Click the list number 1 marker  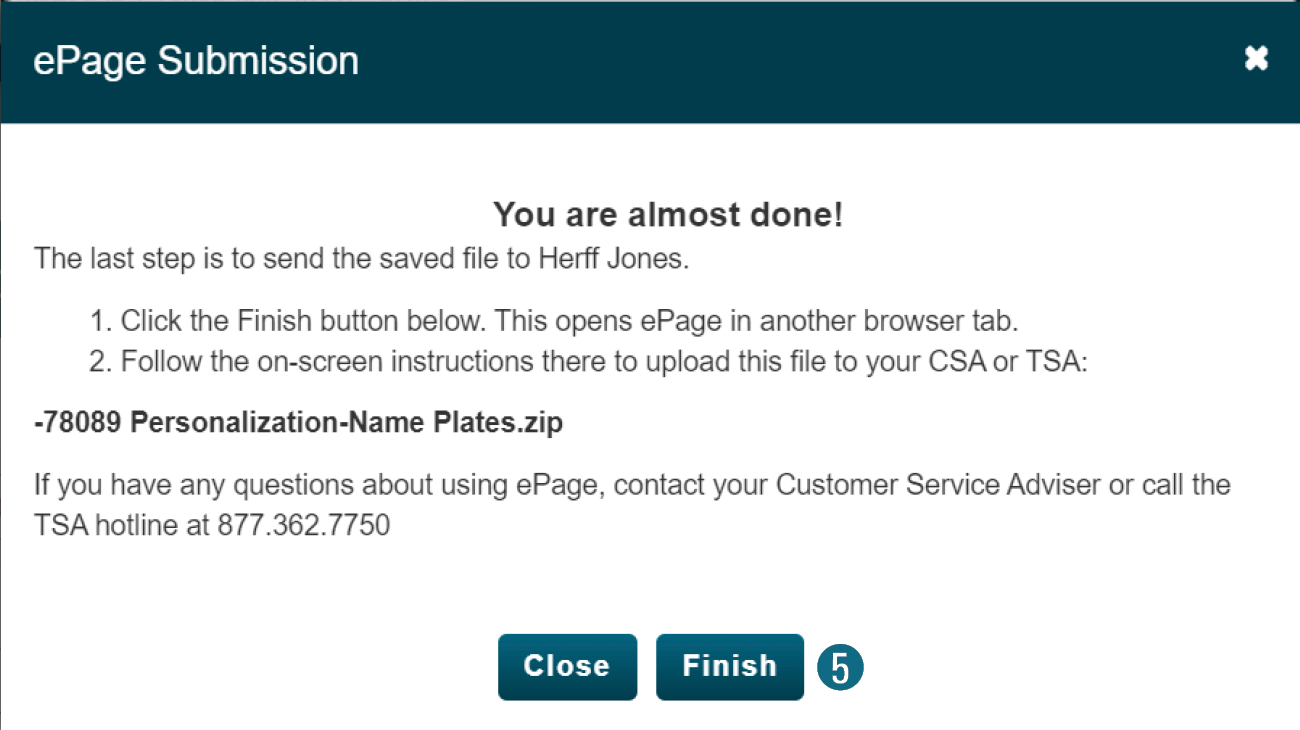(x=99, y=322)
